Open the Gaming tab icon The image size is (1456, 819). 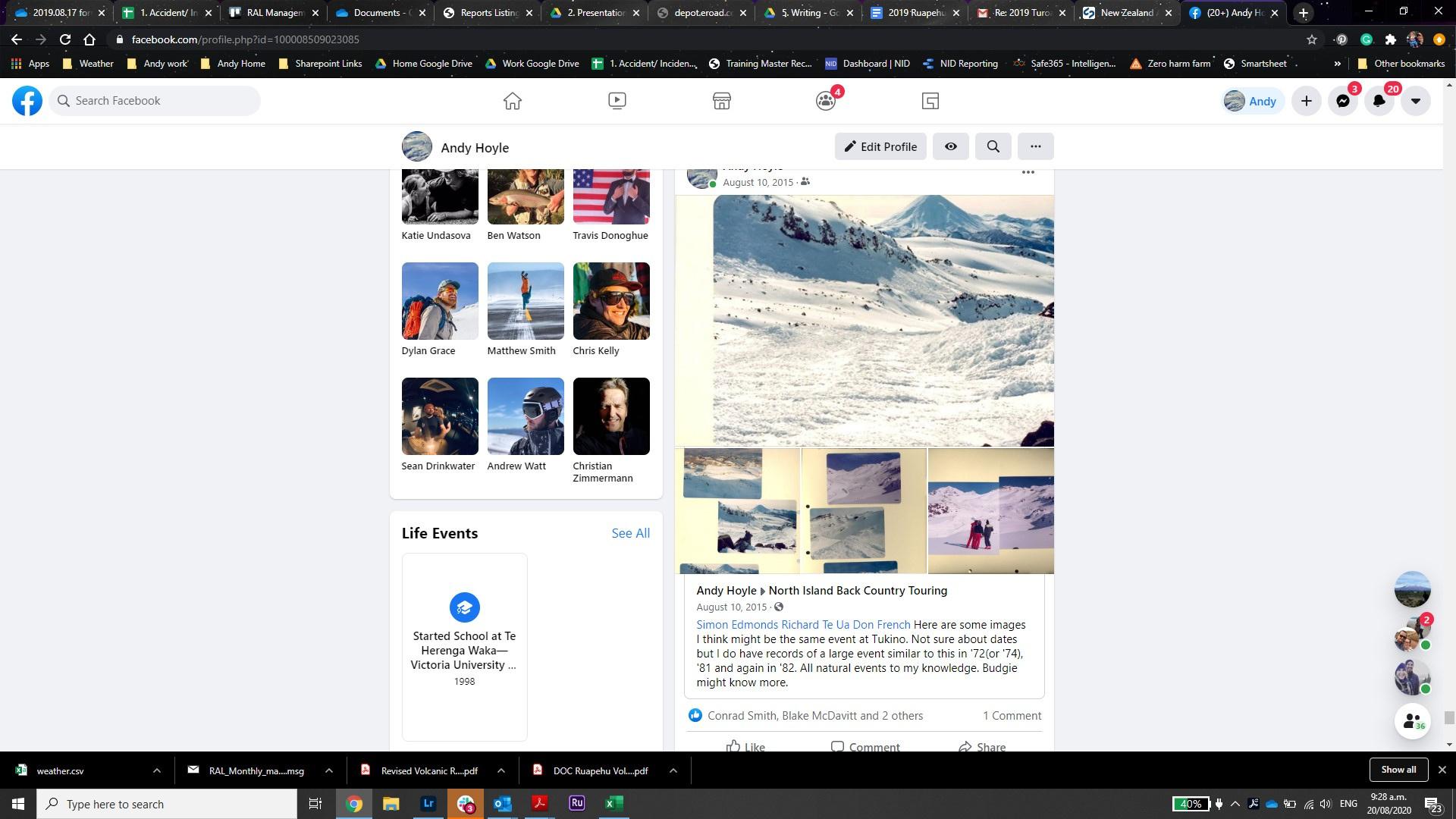tap(930, 101)
